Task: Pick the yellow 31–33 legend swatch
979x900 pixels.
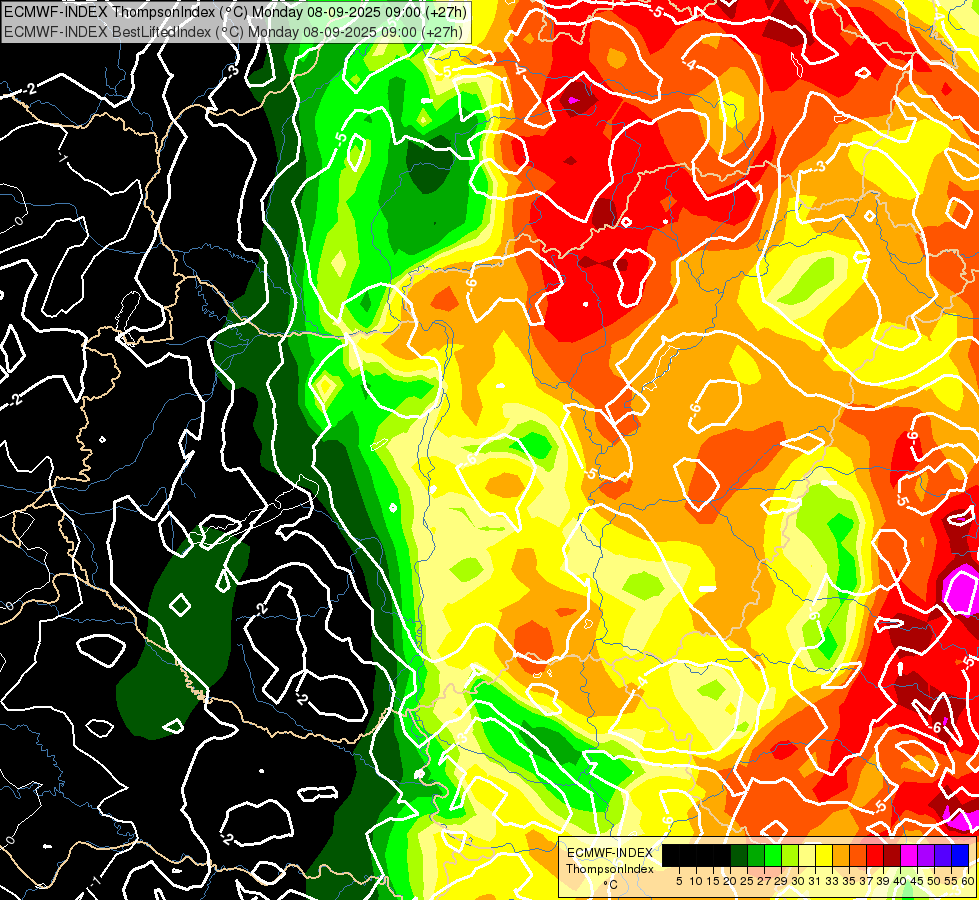Action: tap(824, 856)
